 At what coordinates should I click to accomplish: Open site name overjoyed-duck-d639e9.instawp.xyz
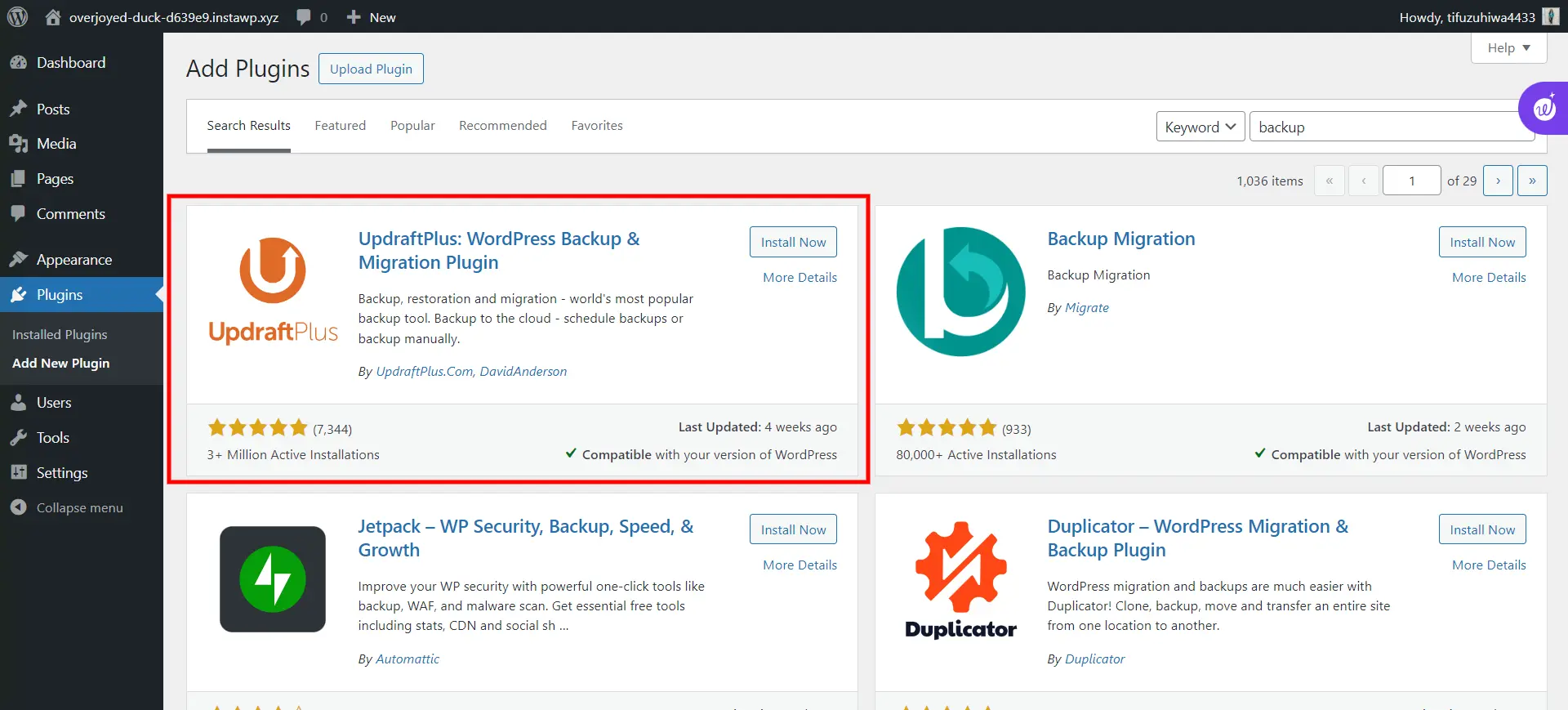pyautogui.click(x=174, y=17)
